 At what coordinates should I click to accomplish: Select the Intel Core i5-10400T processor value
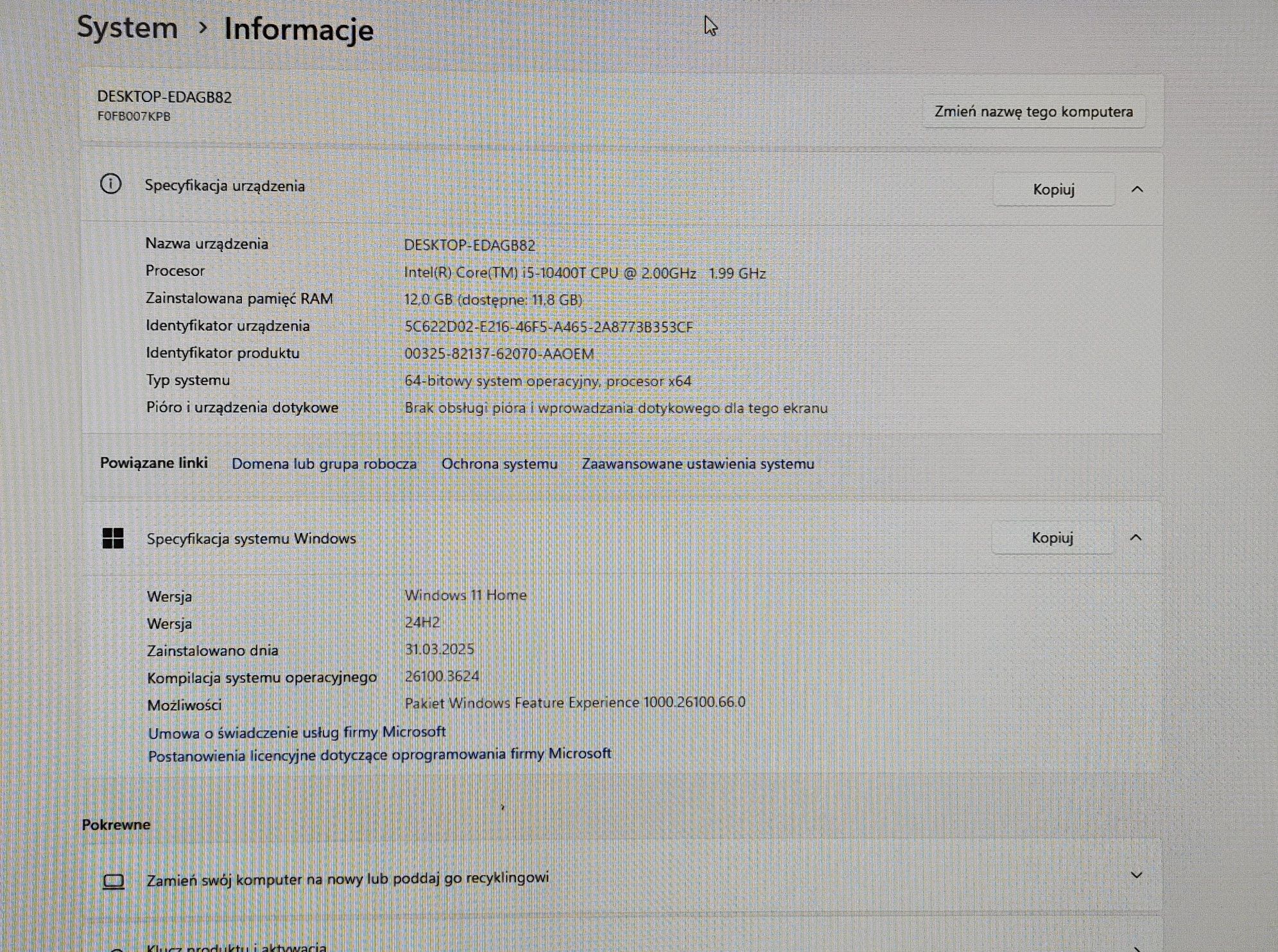pyautogui.click(x=585, y=273)
